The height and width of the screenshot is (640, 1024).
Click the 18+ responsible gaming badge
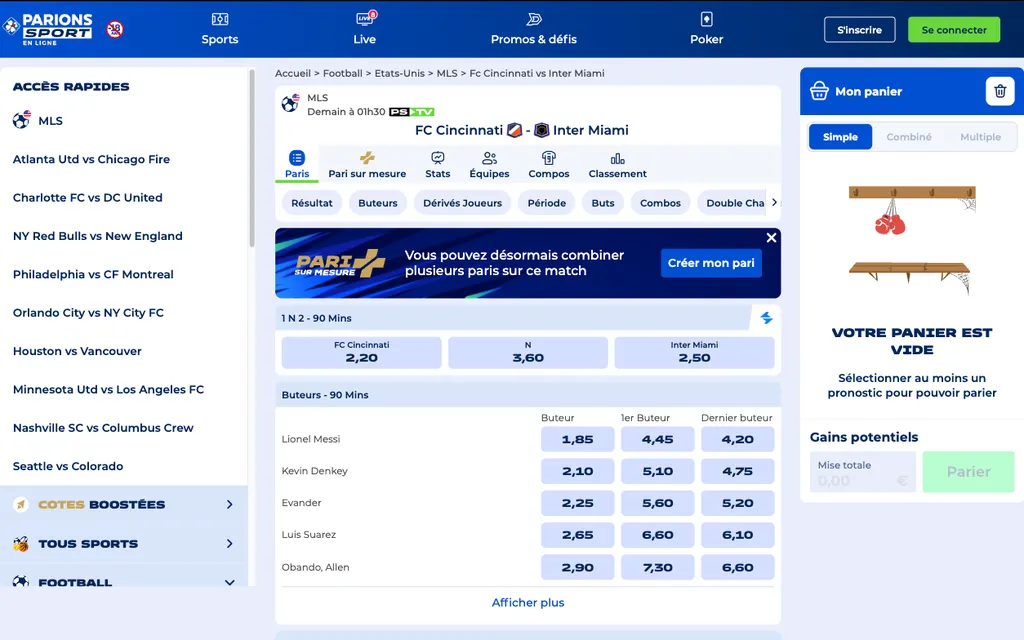tap(115, 30)
